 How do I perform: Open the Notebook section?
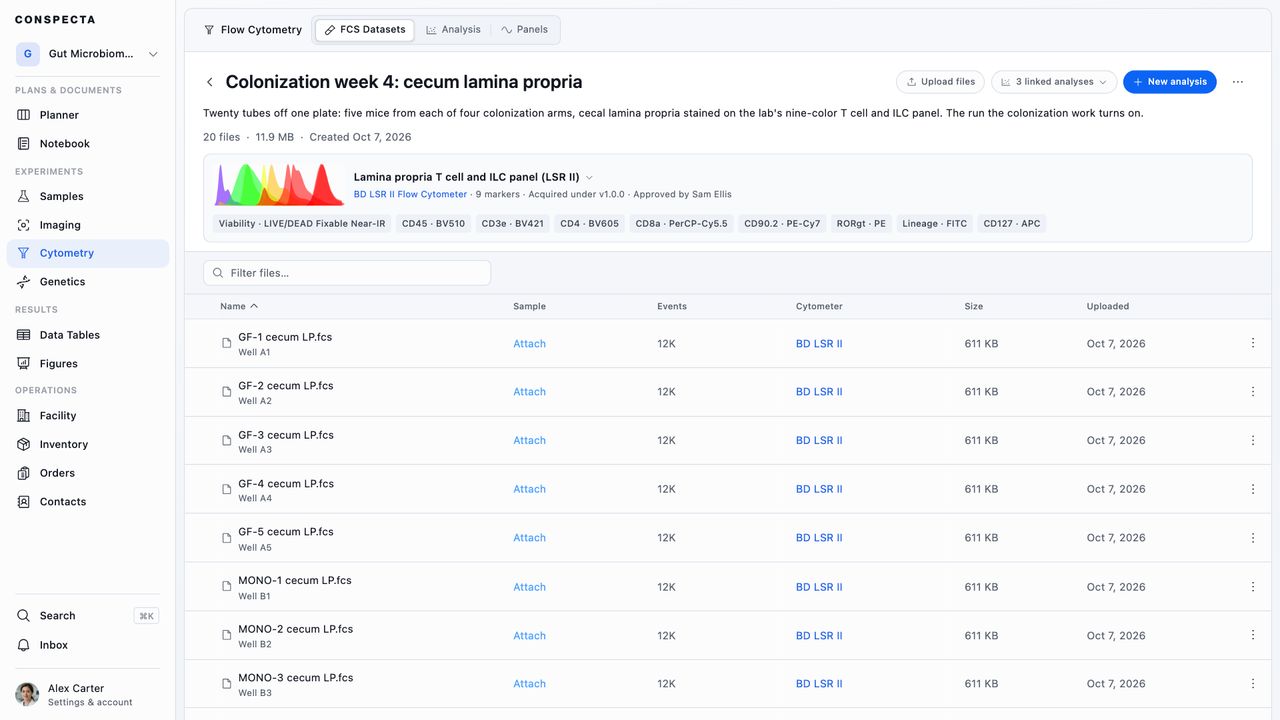[88, 144]
